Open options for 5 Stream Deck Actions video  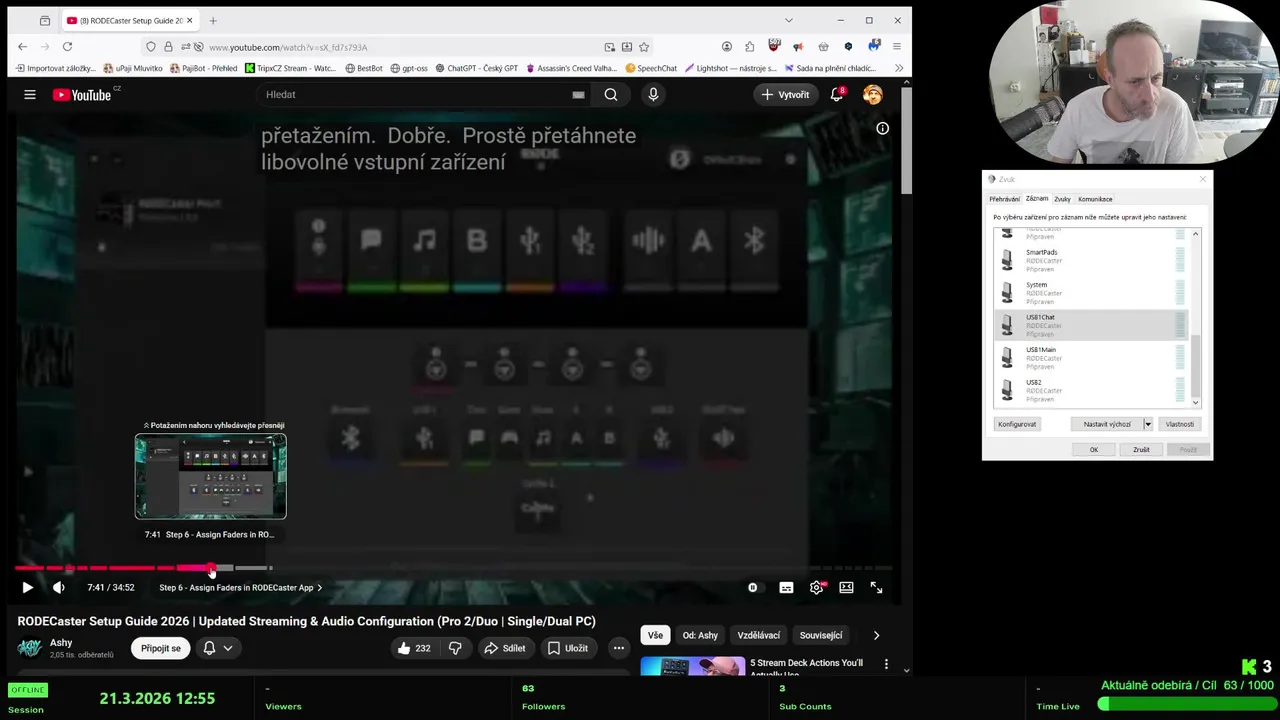pyautogui.click(x=886, y=664)
